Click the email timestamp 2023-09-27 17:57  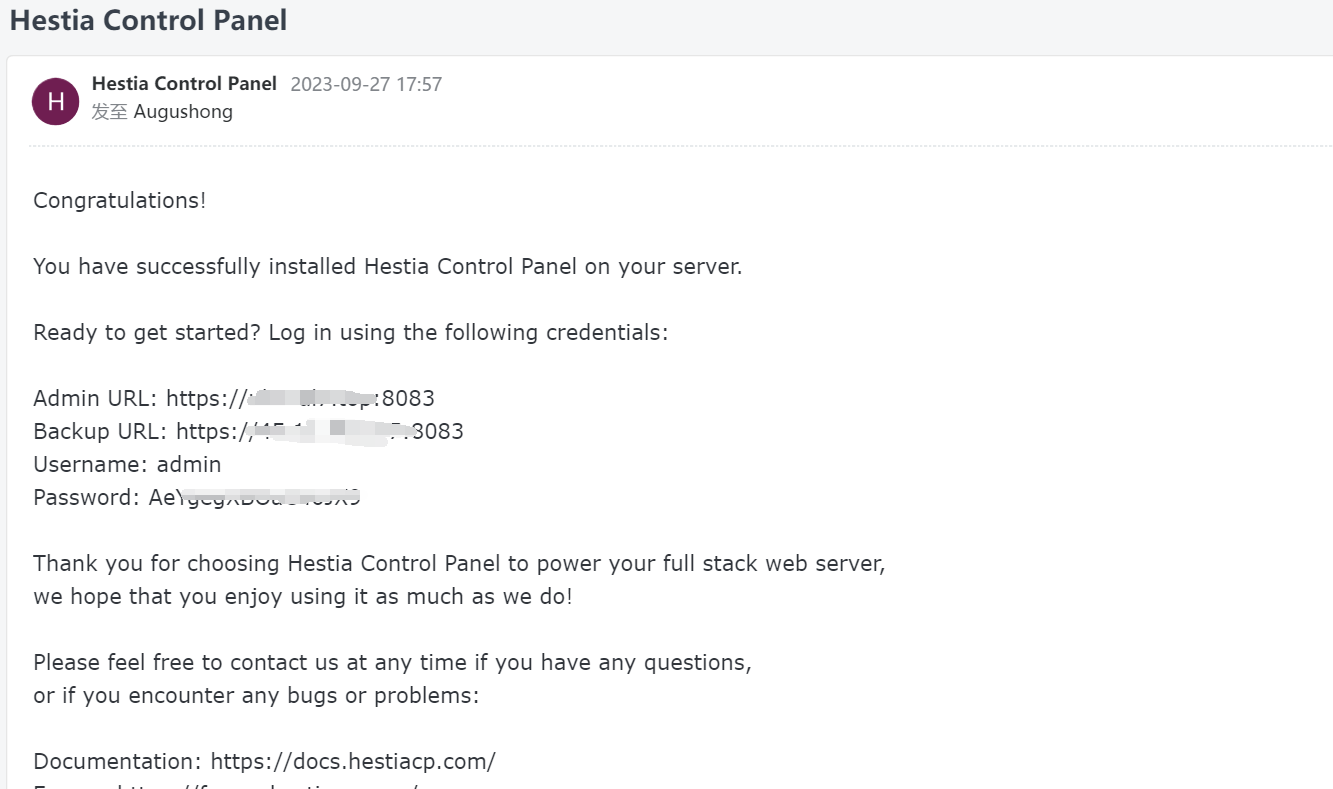pos(366,84)
